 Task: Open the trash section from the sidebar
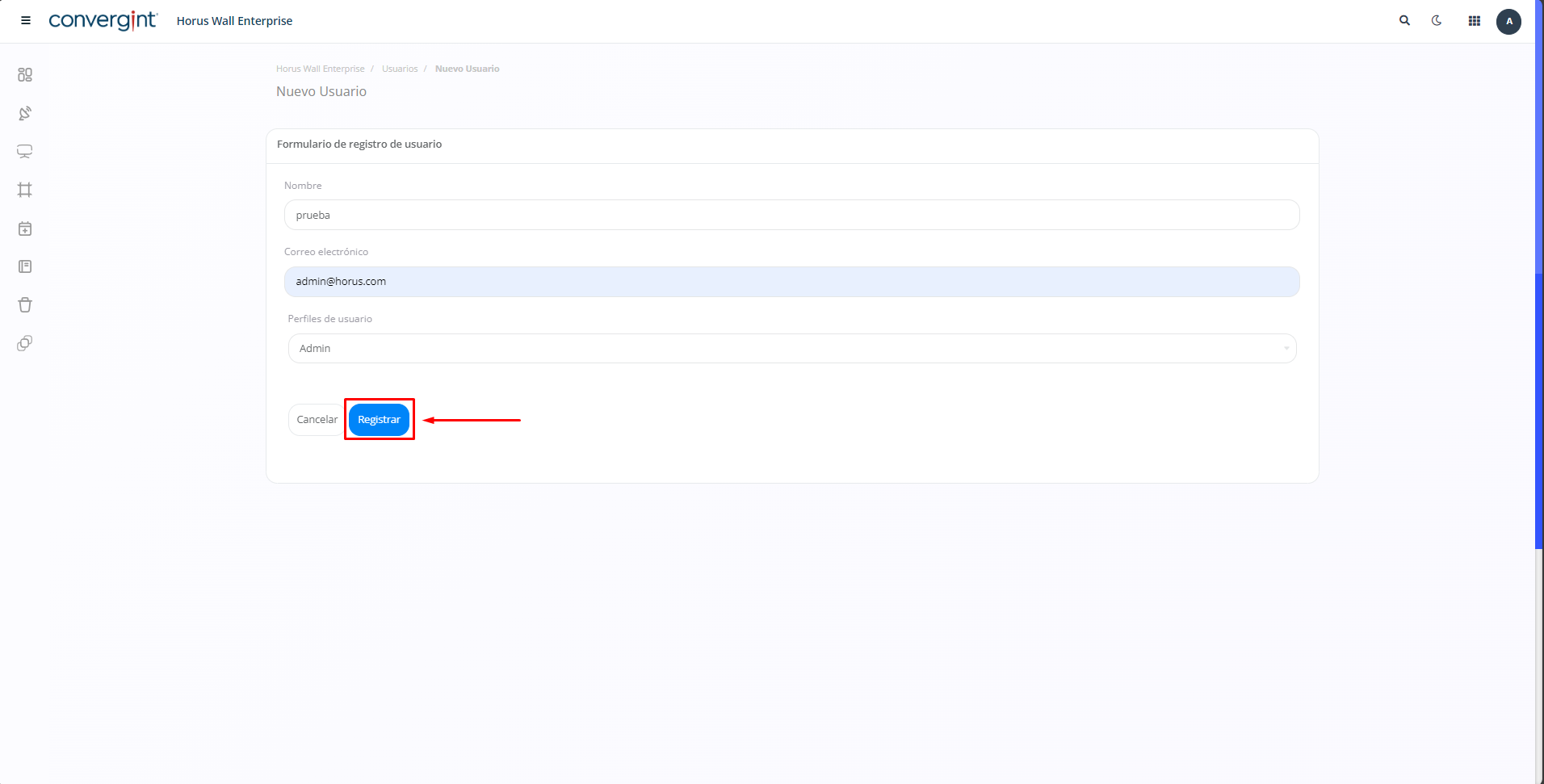pyautogui.click(x=25, y=304)
